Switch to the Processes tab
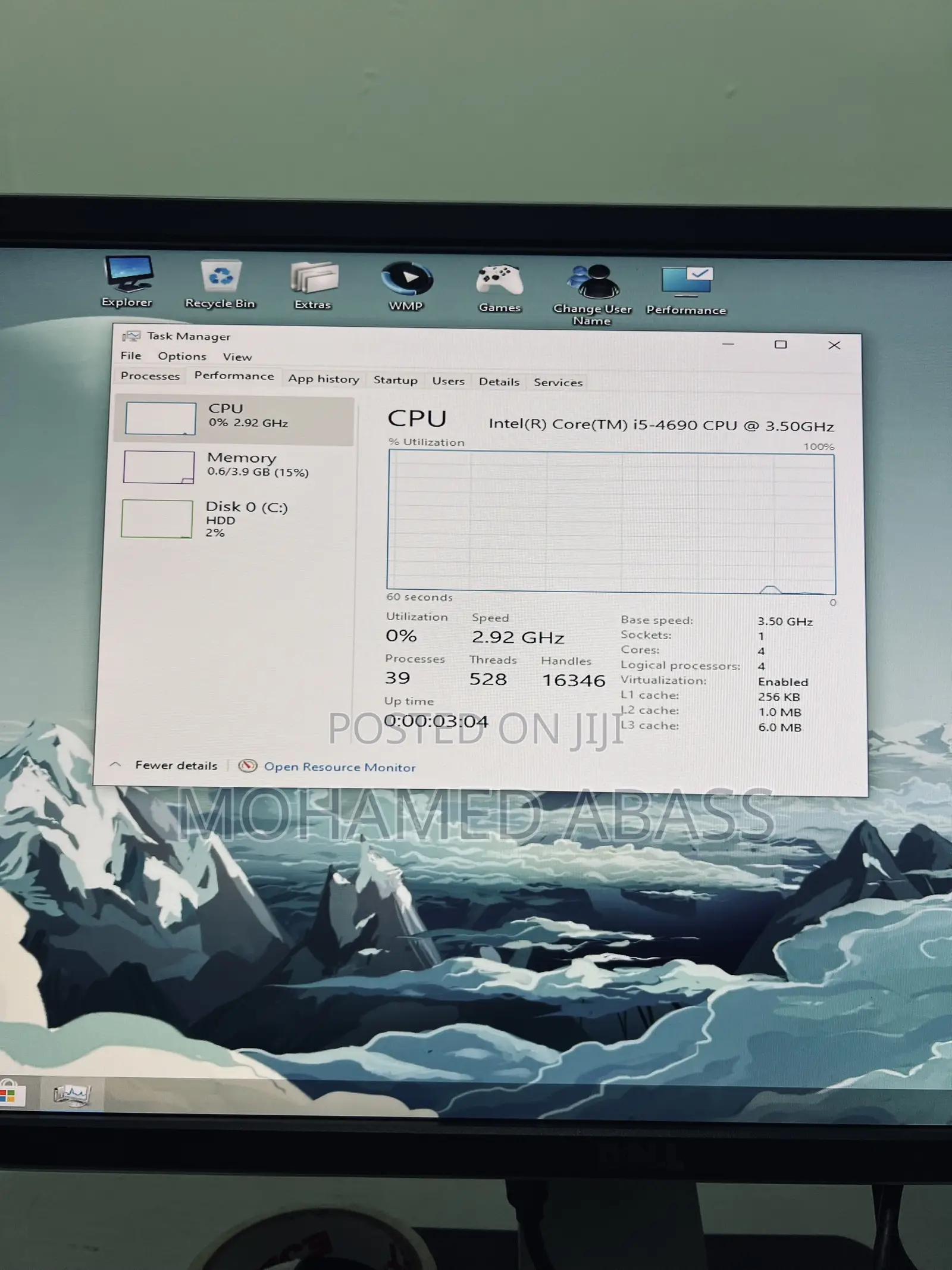Screen dimensions: 952x1270 tap(150, 376)
